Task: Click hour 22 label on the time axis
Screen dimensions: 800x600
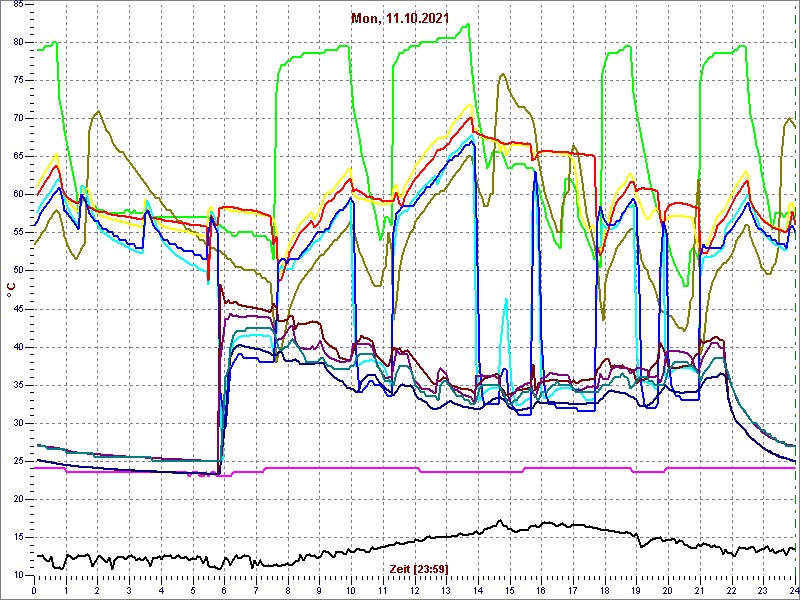Action: (732, 590)
